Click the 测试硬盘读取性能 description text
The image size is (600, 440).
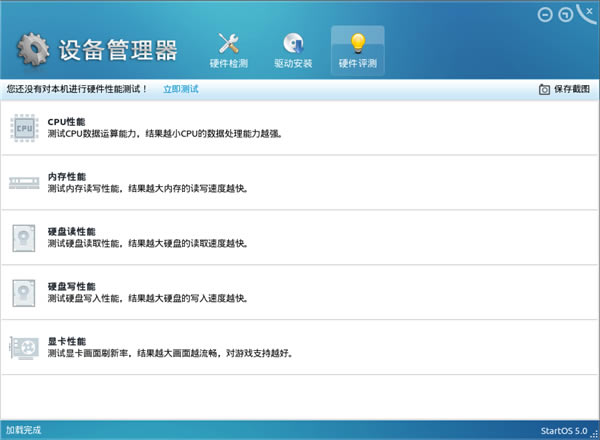tap(148, 243)
